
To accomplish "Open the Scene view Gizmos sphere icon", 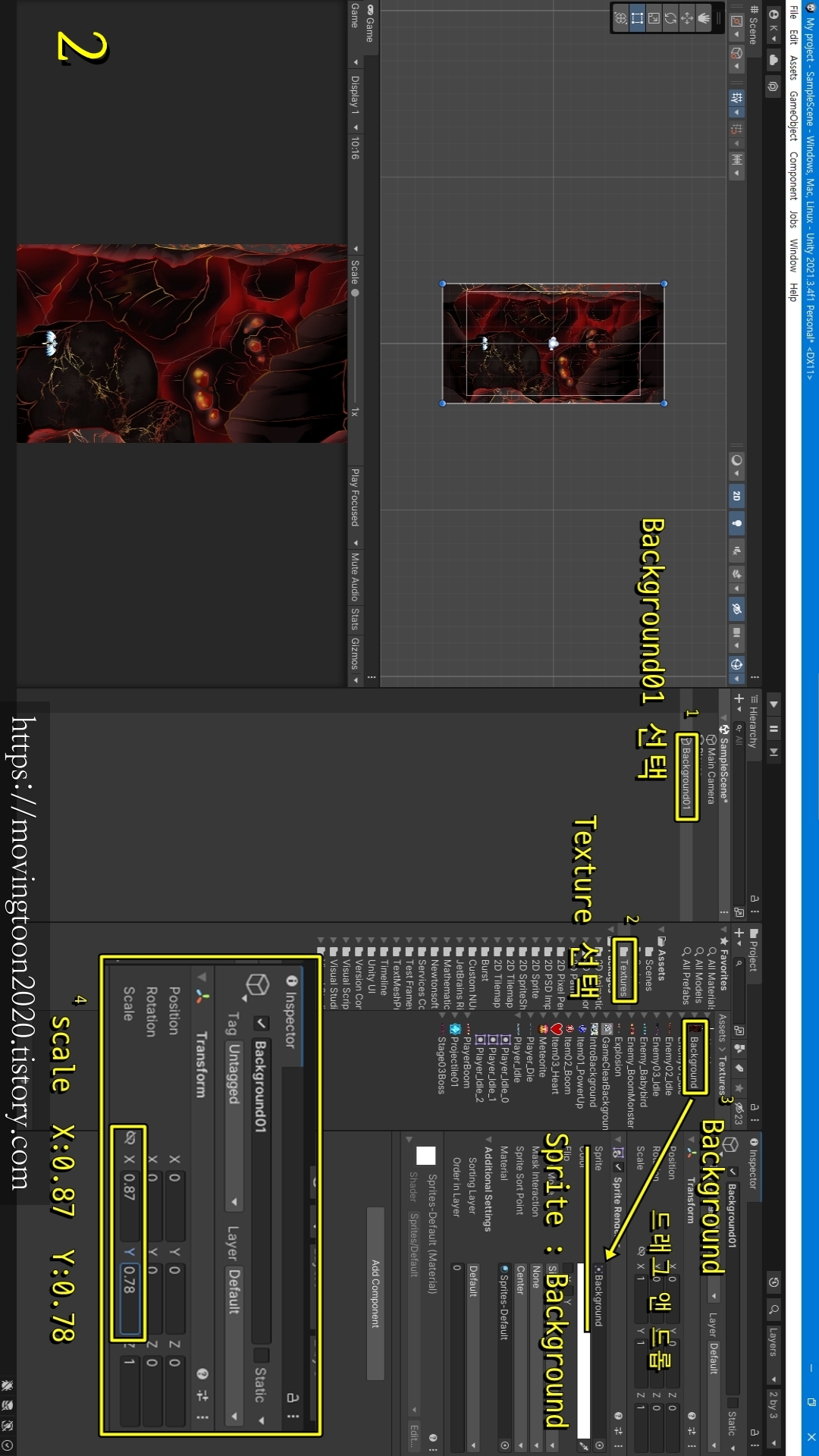I will 736,664.
